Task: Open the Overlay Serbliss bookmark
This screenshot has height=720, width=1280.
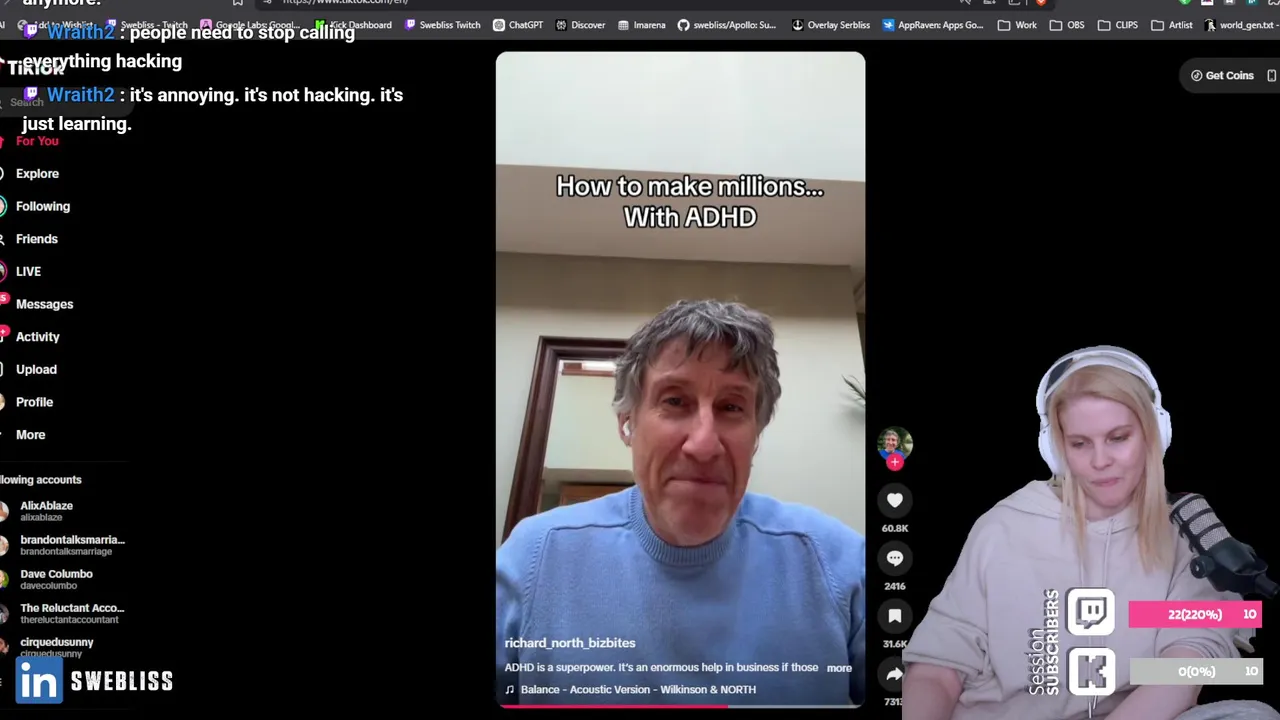Action: tap(830, 25)
